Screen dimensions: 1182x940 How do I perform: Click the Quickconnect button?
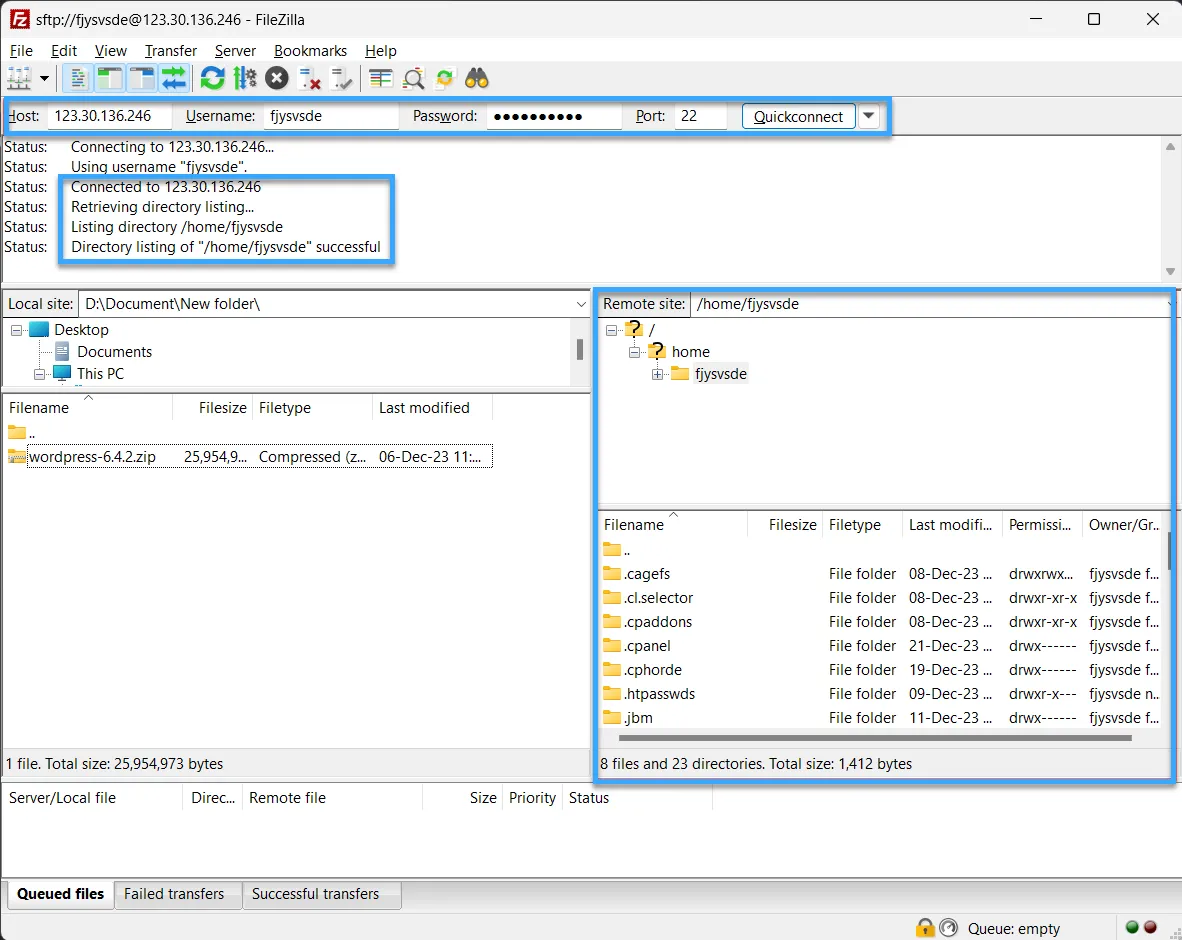pyautogui.click(x=798, y=116)
